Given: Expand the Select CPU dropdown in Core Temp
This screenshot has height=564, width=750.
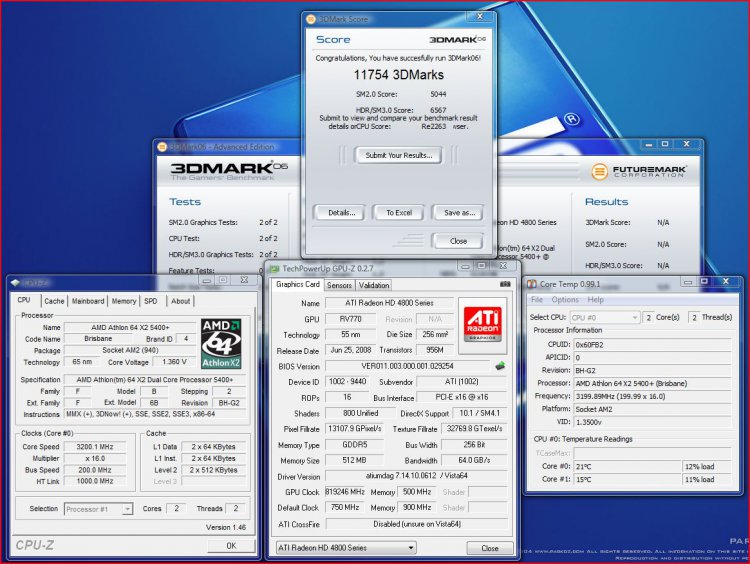Looking at the screenshot, I should pyautogui.click(x=635, y=317).
